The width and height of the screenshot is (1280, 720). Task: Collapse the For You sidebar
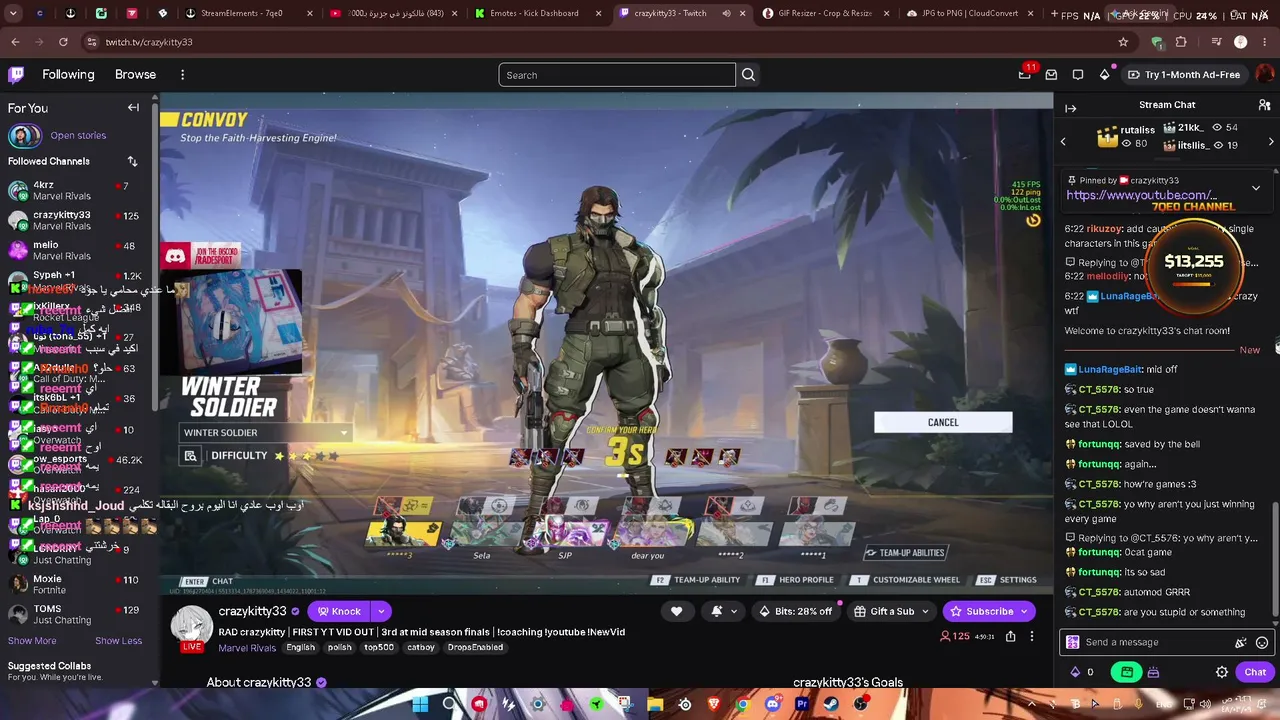tap(133, 108)
